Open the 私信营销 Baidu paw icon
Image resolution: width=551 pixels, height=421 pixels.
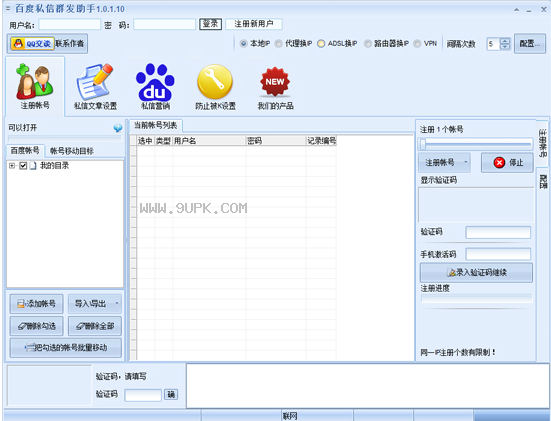click(155, 86)
